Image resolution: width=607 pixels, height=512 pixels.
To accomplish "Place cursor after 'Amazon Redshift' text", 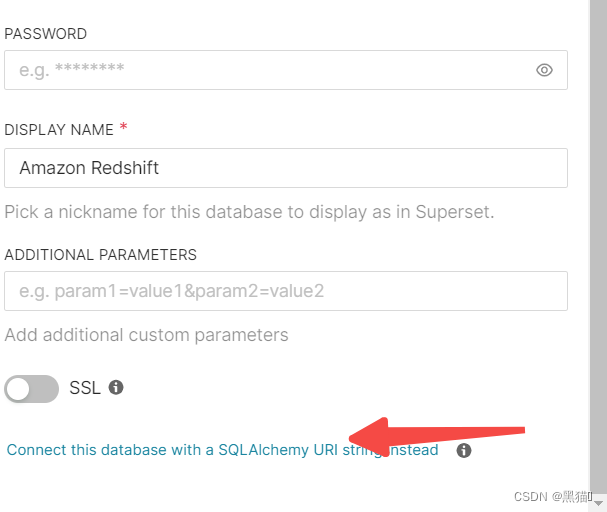I will point(160,168).
